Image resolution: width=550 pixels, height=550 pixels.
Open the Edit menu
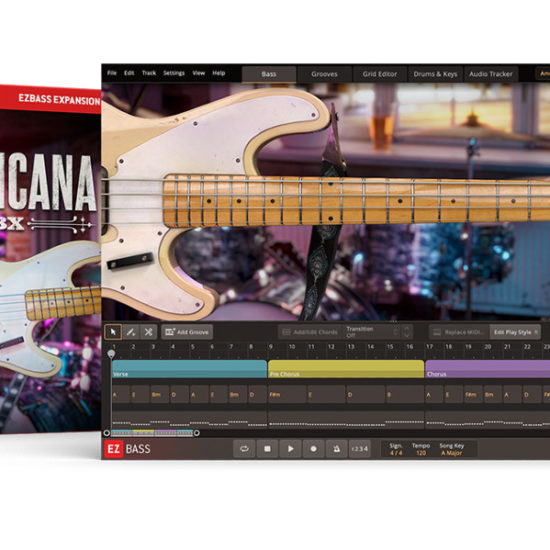pos(129,73)
